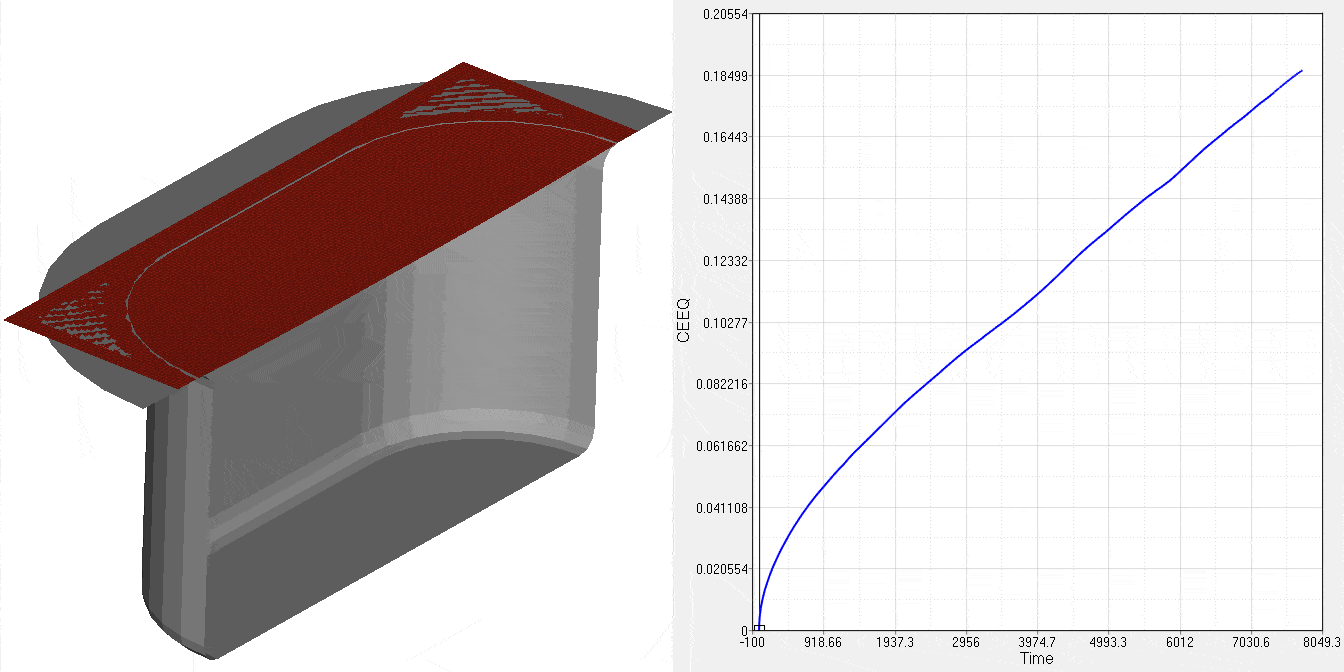Click the x-axis value 3974.7
Screen dimensions: 1344x672
(1037, 643)
